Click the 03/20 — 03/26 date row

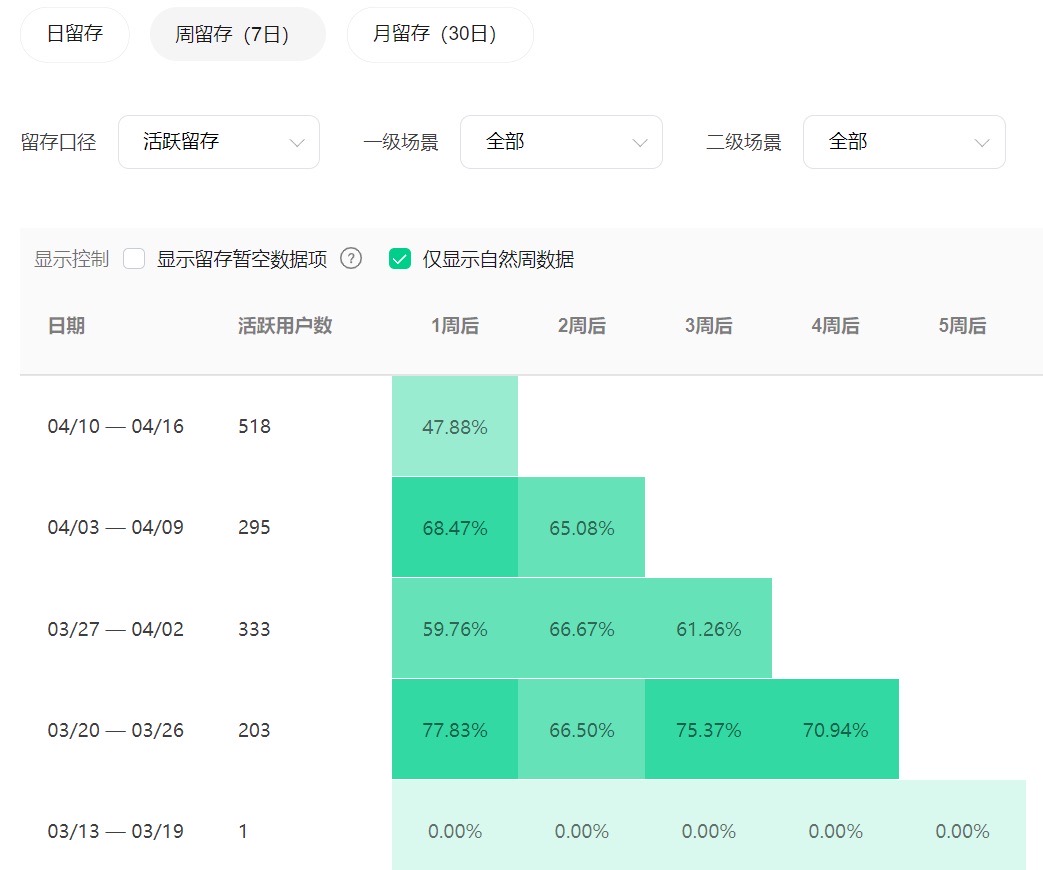click(116, 730)
